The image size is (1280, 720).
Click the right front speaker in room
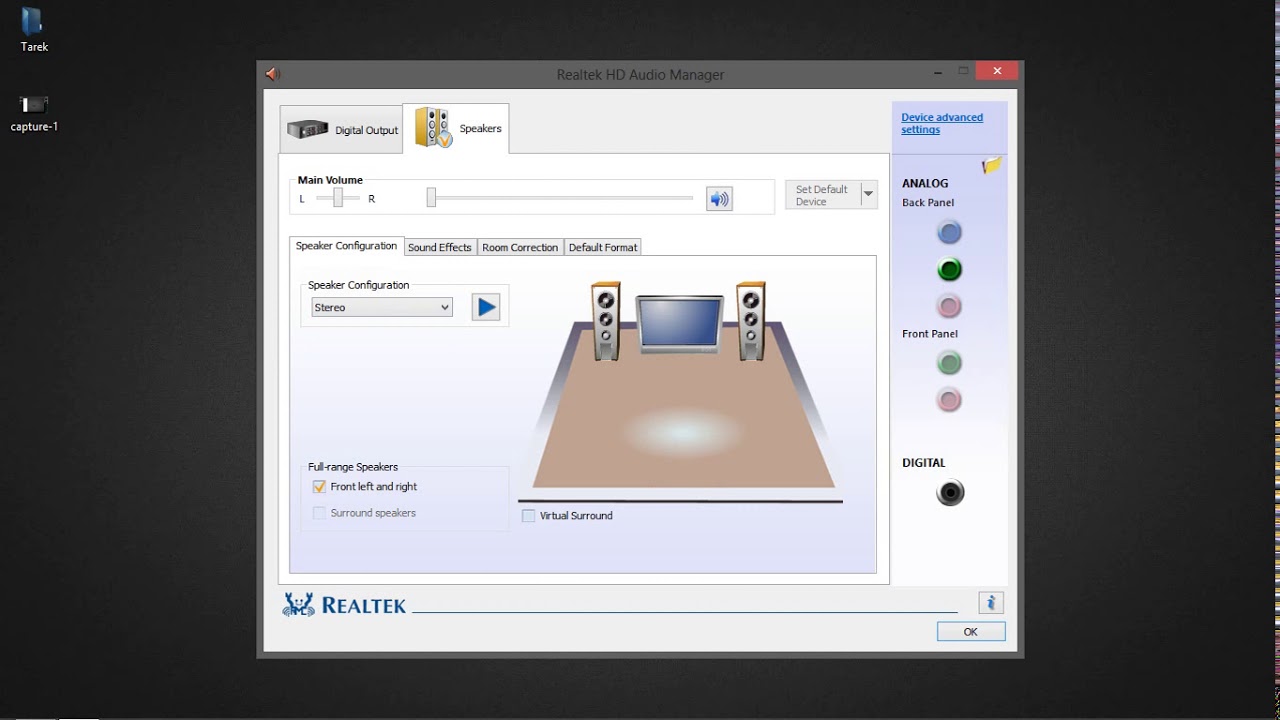tap(751, 321)
